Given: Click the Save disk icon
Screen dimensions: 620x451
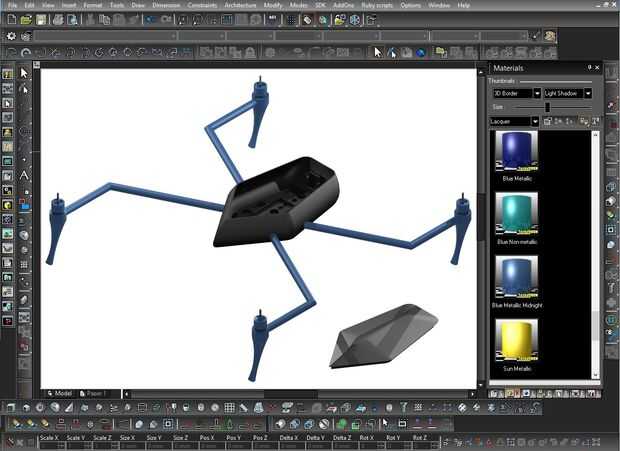Looking at the screenshot, I should point(41,19).
